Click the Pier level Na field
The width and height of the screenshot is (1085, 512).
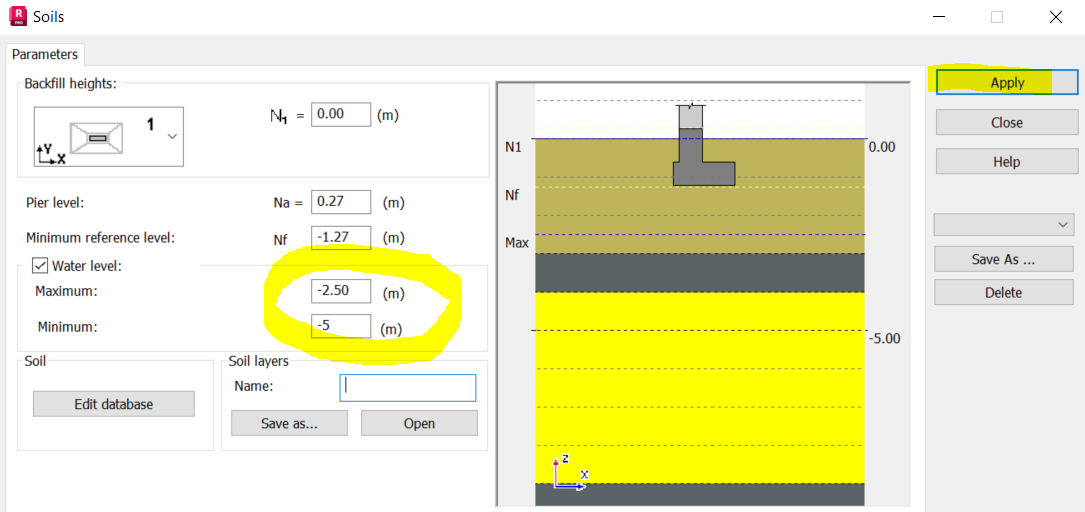pos(340,202)
